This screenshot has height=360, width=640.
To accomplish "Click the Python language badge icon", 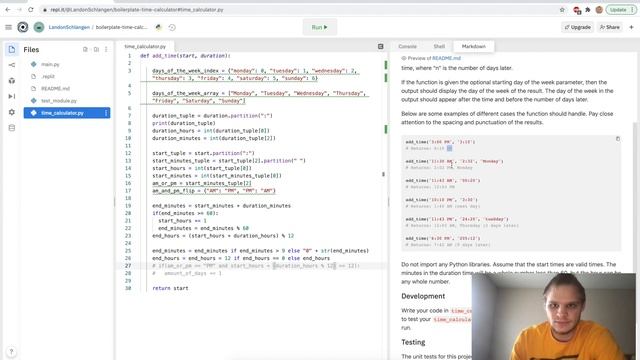I will (x=158, y=27).
